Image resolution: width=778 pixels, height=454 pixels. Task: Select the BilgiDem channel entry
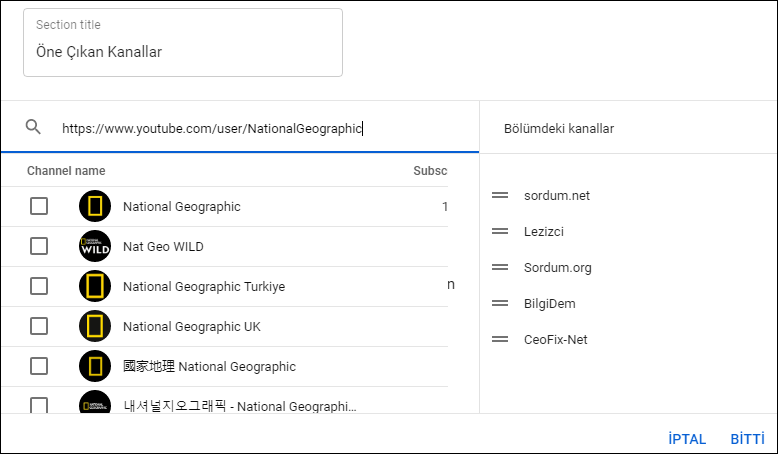(550, 304)
